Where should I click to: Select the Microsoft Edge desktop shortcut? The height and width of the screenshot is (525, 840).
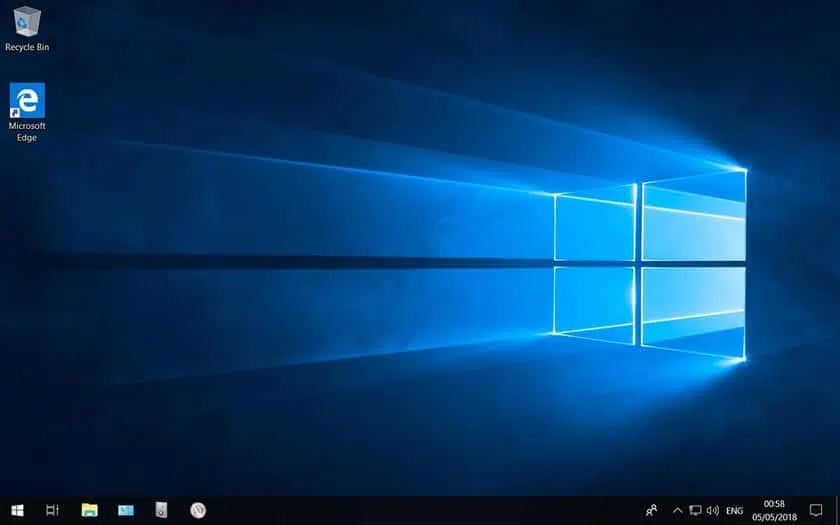tap(27, 112)
